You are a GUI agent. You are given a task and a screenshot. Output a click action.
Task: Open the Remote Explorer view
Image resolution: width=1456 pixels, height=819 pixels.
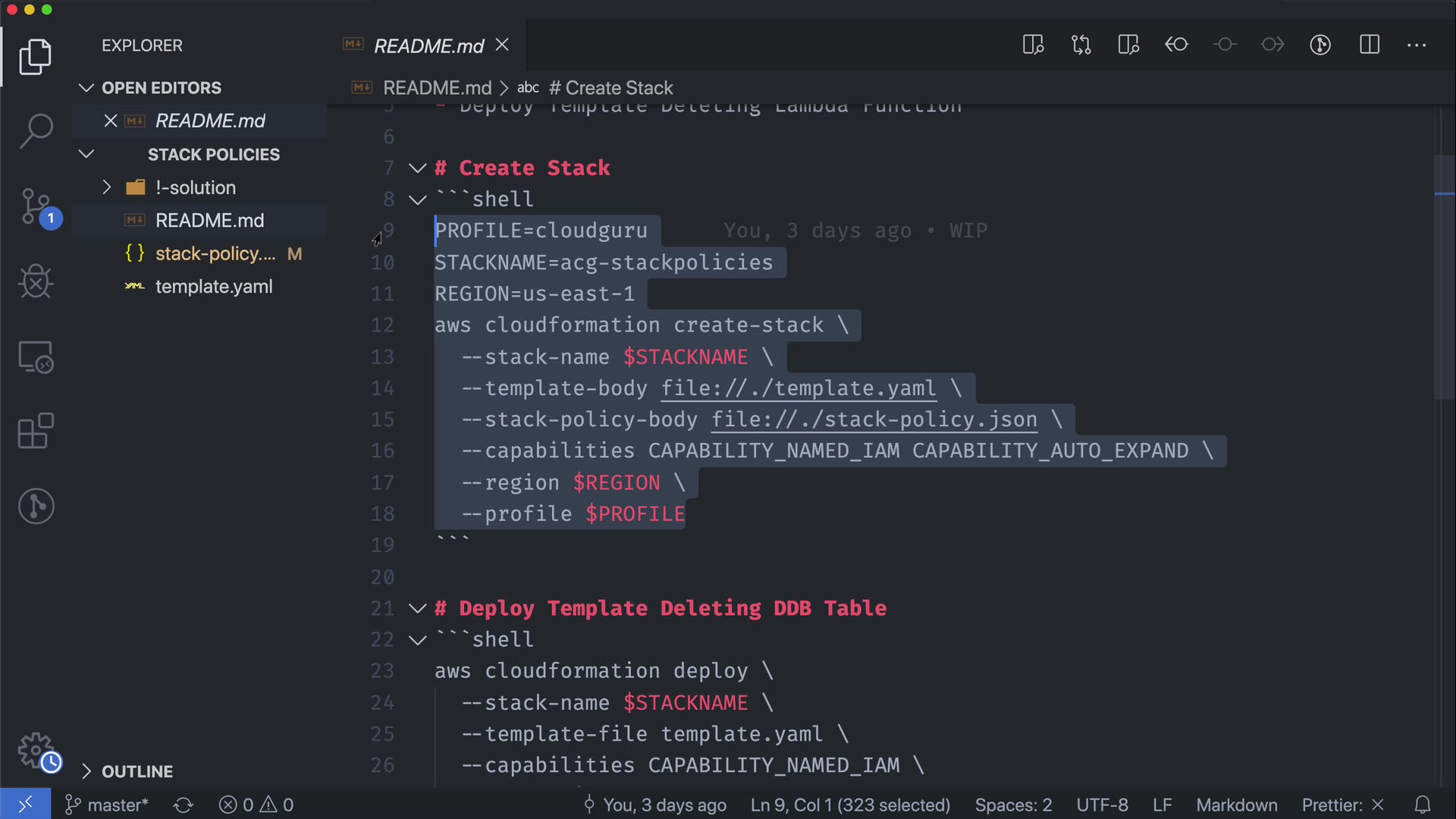[x=36, y=356]
